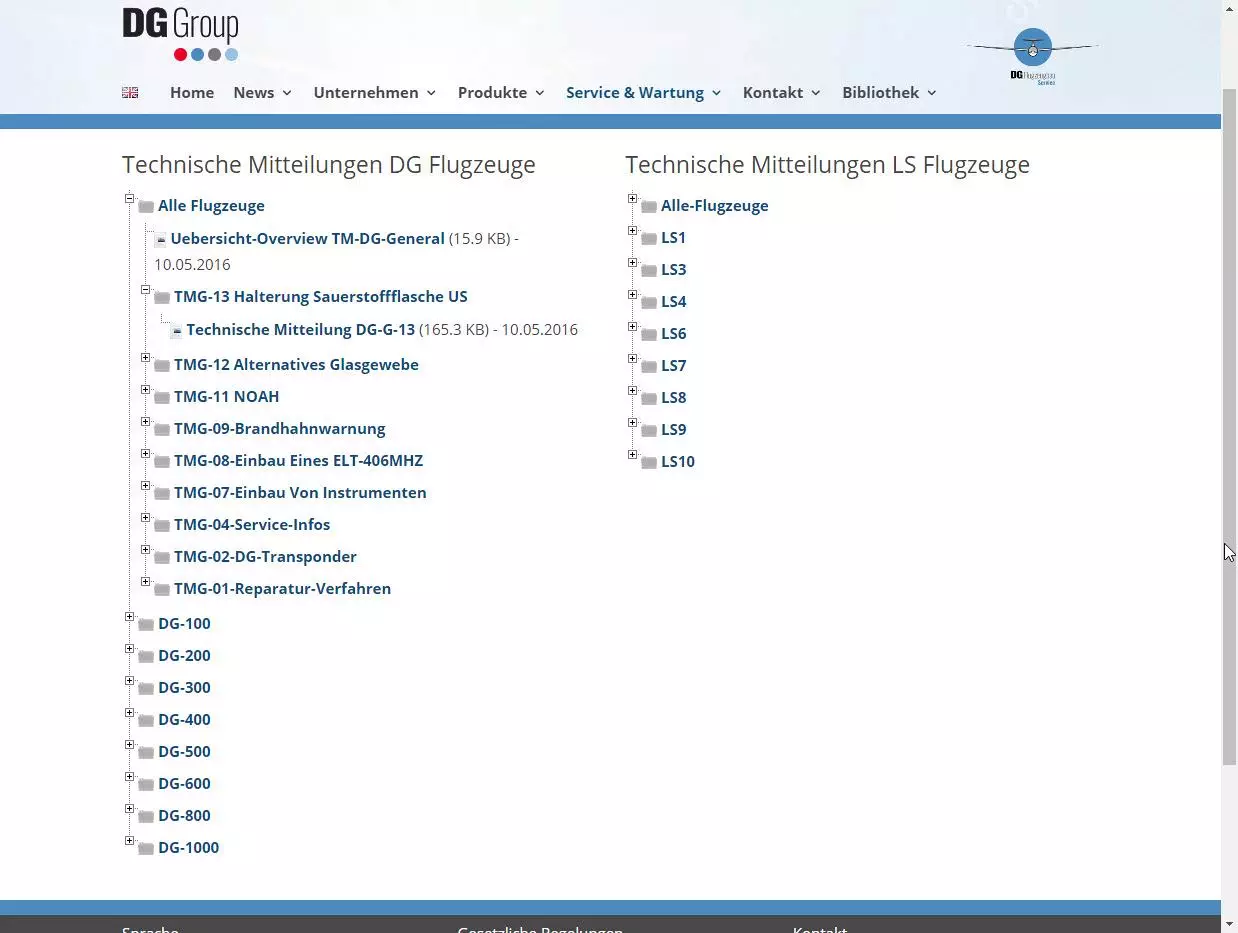Switch language via the UK flag icon
Screen dimensions: 1238x933
[x=130, y=92]
